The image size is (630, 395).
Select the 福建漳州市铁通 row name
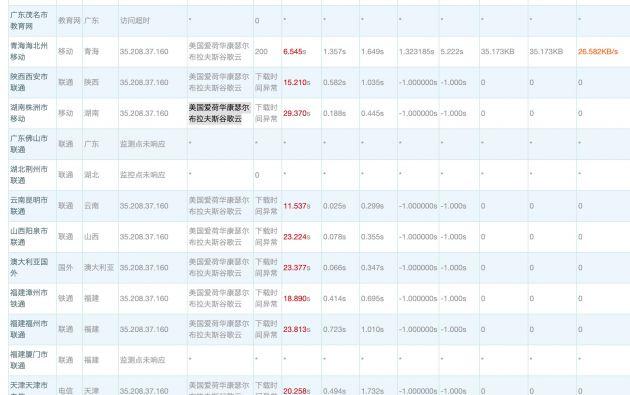29,298
